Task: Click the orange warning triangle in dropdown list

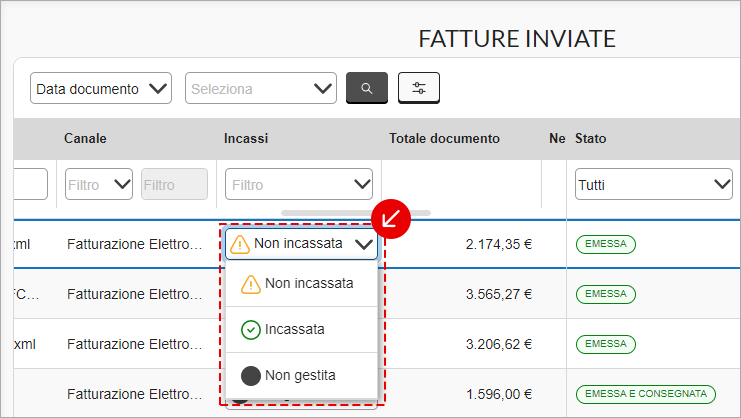Action: coord(250,284)
